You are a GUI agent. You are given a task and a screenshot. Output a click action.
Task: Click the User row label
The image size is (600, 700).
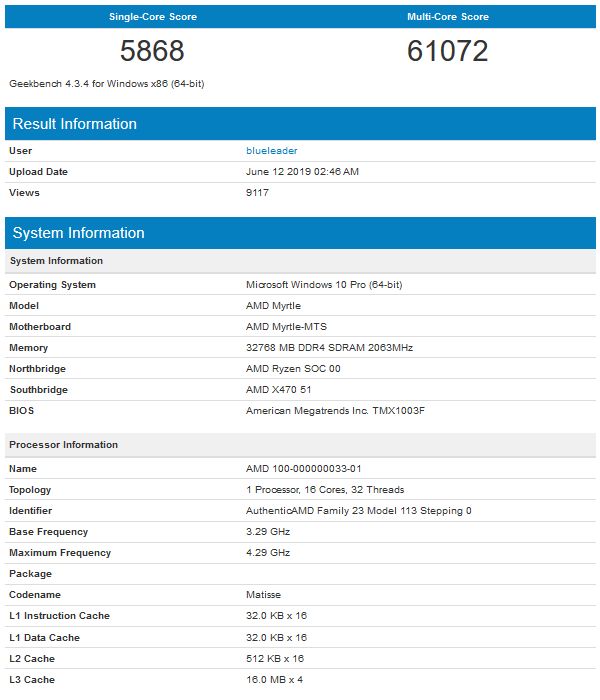pyautogui.click(x=21, y=151)
